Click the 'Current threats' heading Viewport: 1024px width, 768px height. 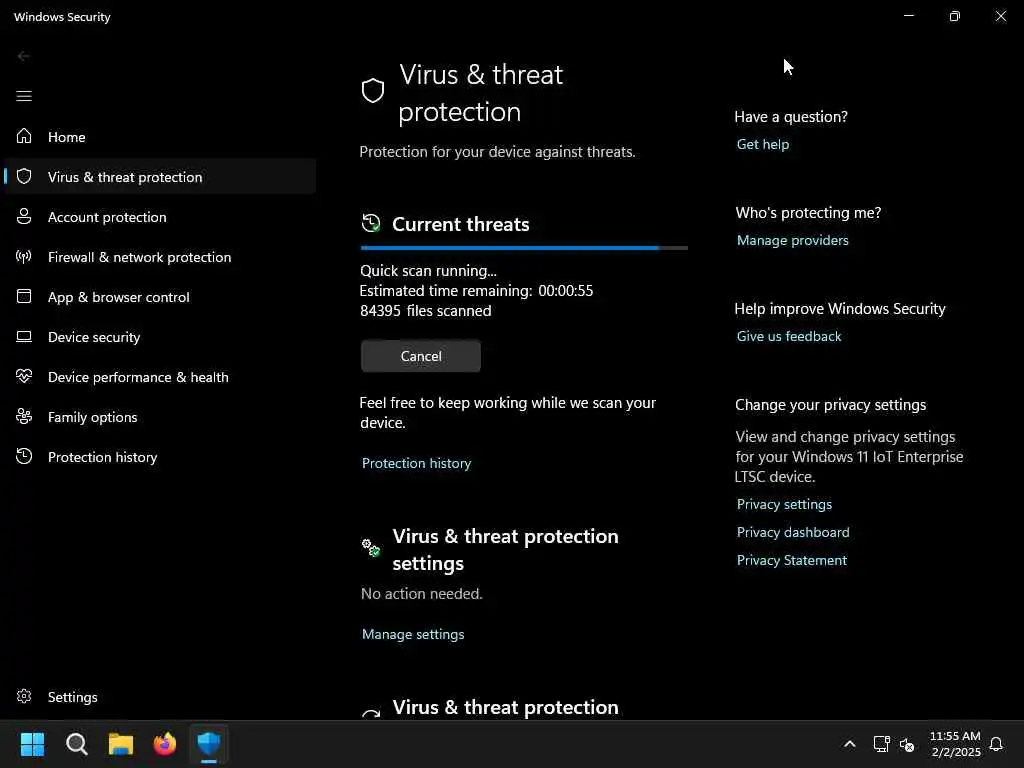[x=460, y=224]
